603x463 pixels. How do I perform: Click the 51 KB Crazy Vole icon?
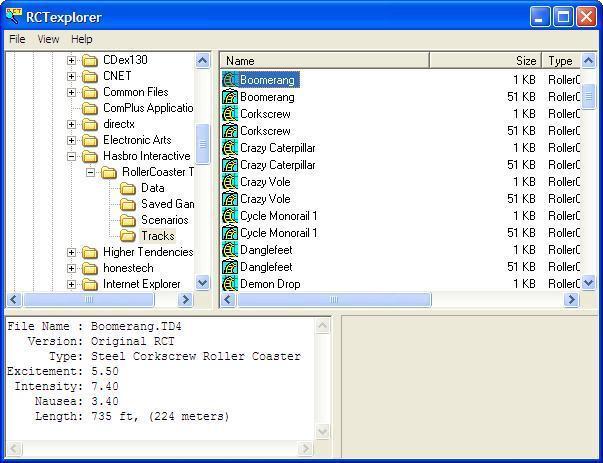coord(230,199)
